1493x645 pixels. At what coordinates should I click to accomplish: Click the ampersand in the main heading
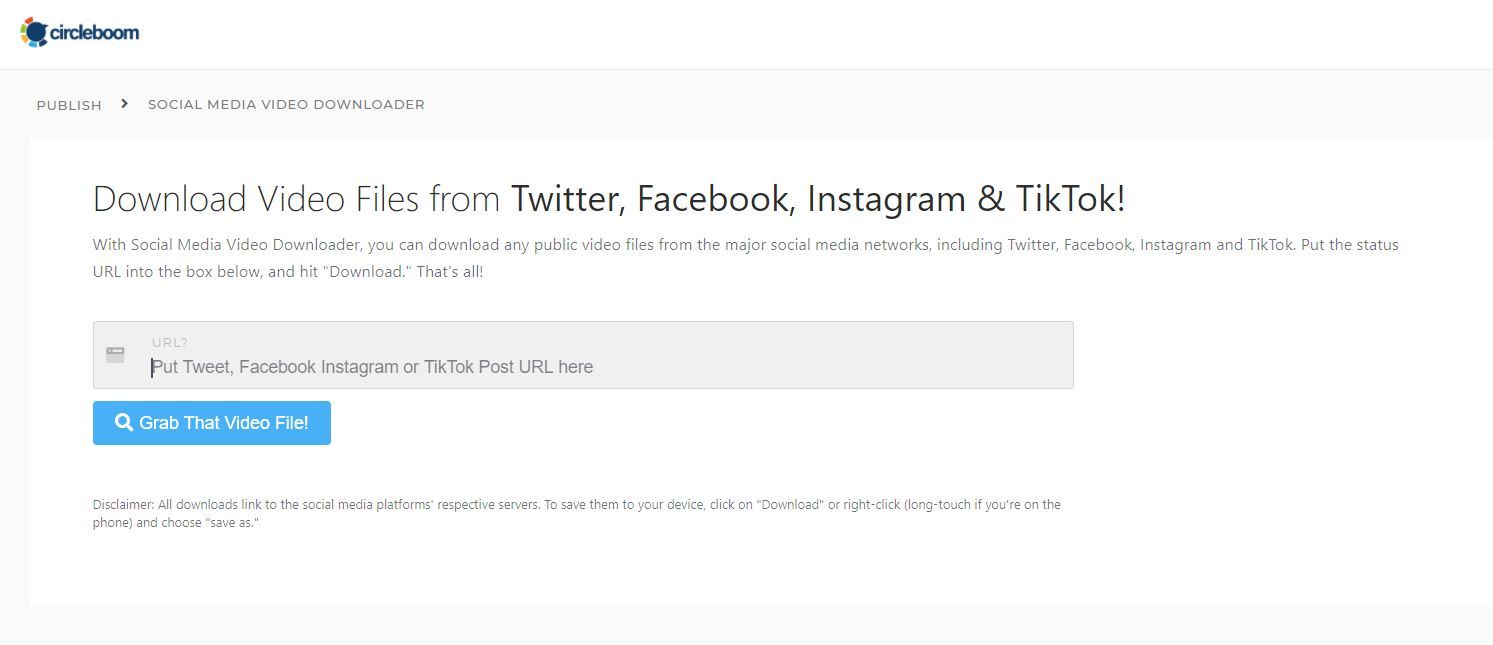click(x=990, y=199)
